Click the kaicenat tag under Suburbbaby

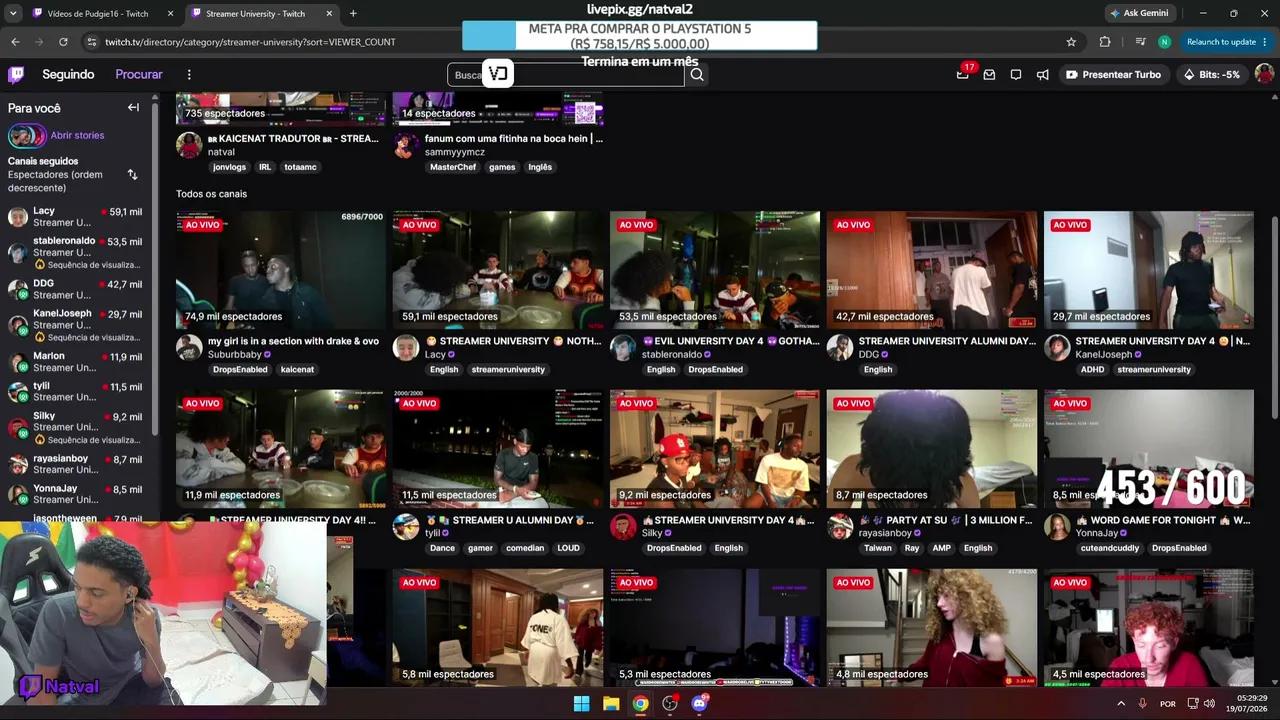tap(297, 369)
